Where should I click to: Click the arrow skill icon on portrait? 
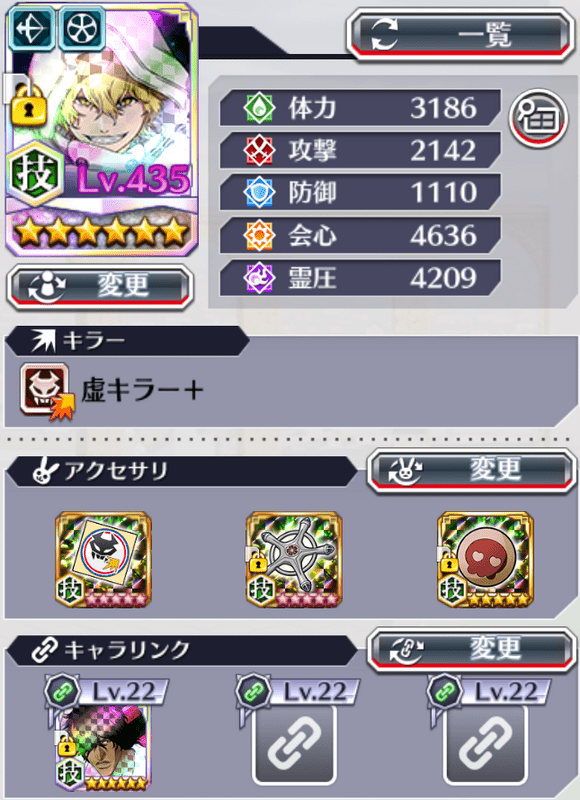pyautogui.click(x=32, y=28)
